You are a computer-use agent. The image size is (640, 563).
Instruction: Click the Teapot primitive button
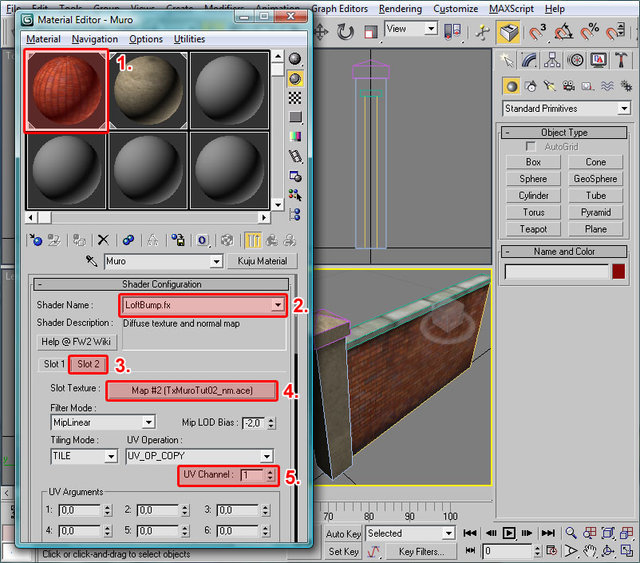pos(533,229)
